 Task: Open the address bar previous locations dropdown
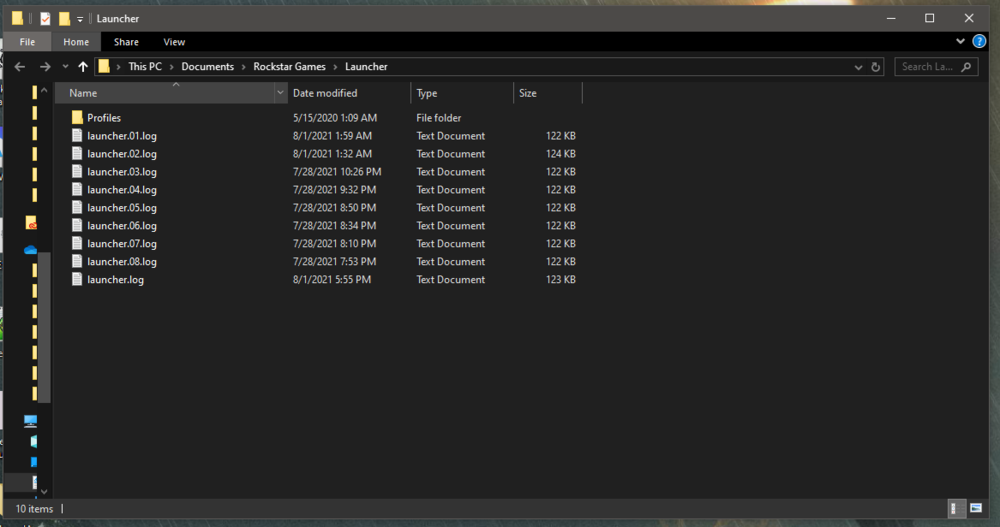[858, 67]
